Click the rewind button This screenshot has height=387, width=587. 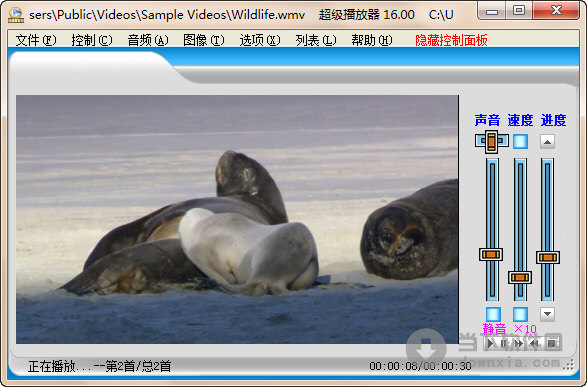(x=535, y=343)
